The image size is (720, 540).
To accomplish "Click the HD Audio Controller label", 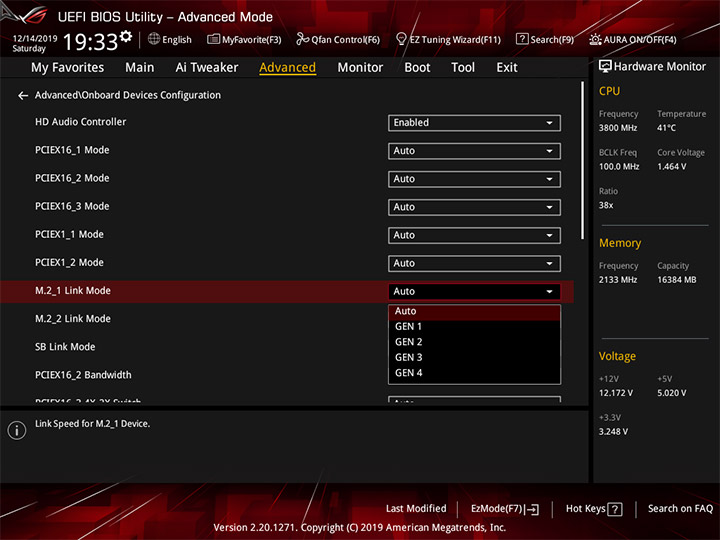I will pos(80,122).
